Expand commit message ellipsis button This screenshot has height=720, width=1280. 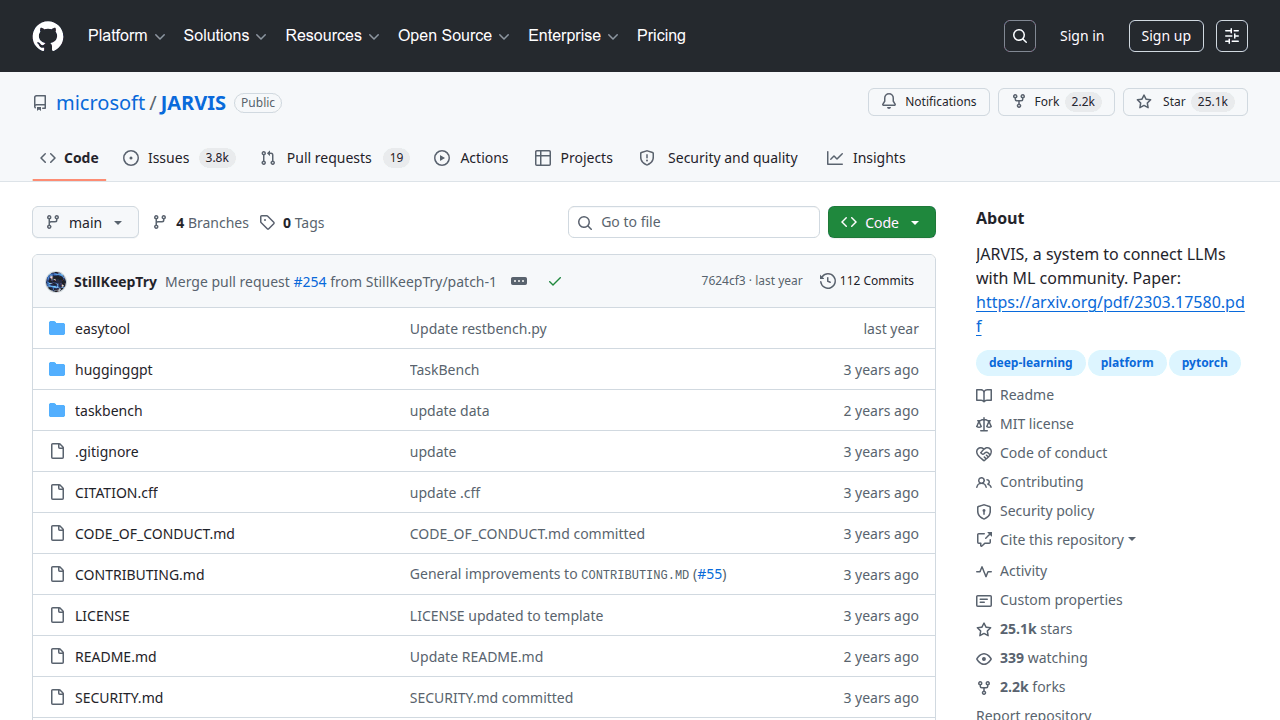519,281
